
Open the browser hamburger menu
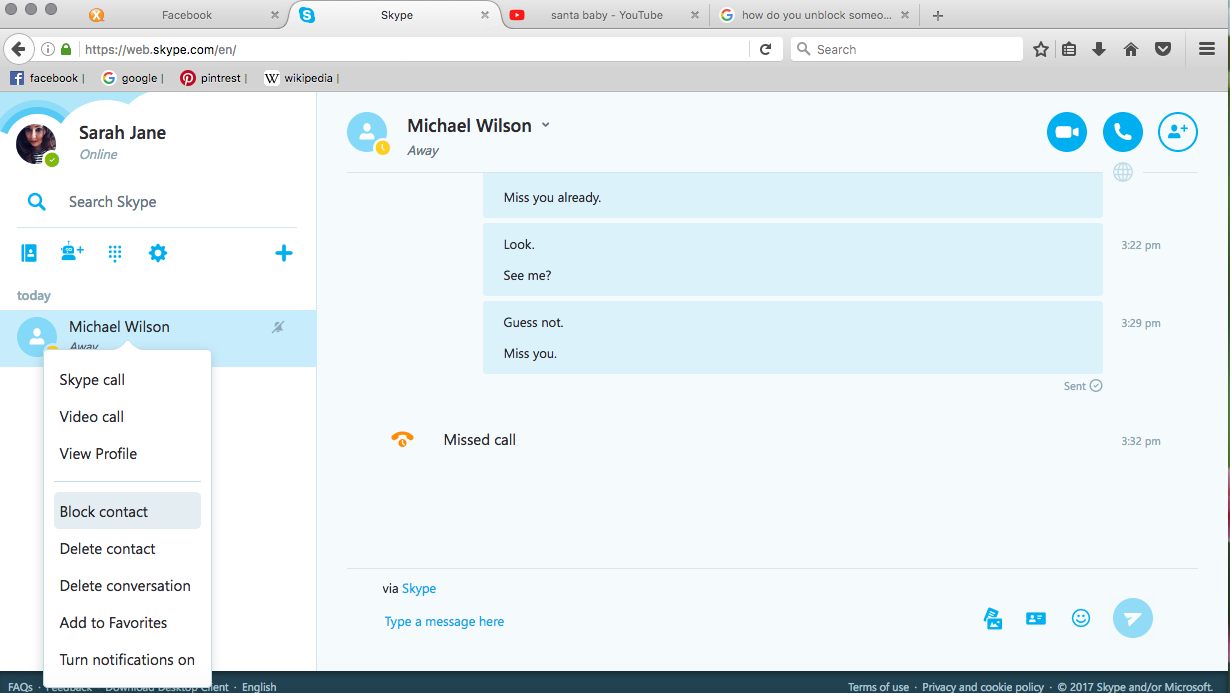tap(1207, 49)
